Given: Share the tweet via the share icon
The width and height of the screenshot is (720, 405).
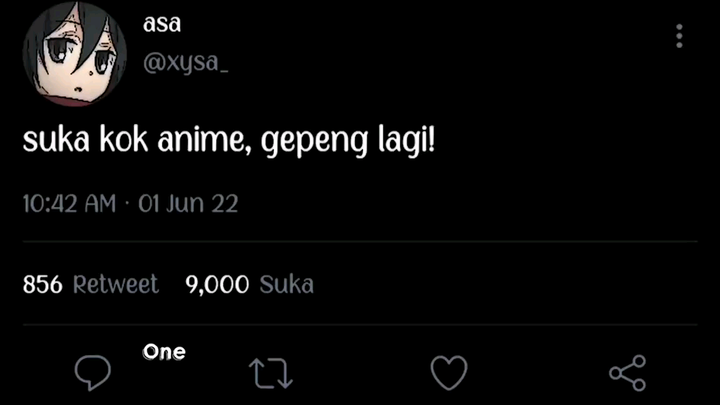Looking at the screenshot, I should click(627, 373).
